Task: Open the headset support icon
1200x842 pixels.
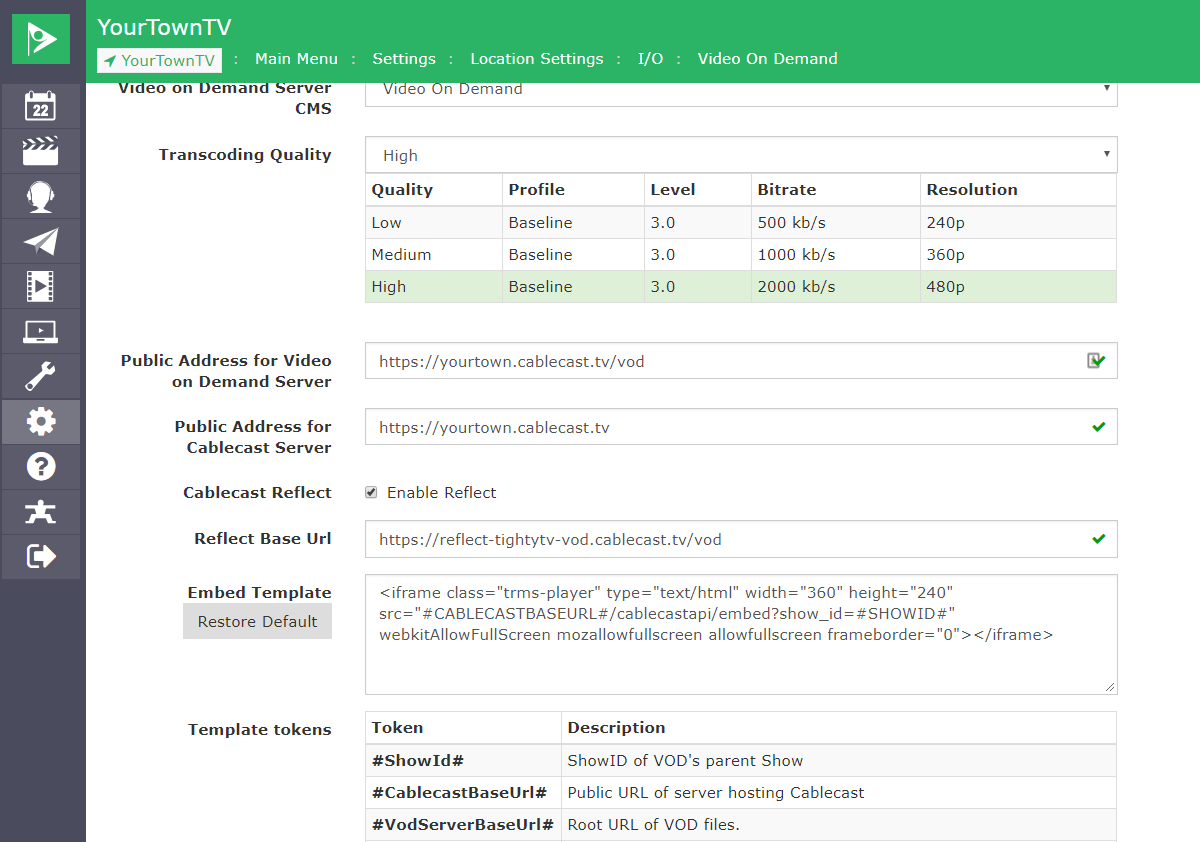Action: click(x=41, y=196)
